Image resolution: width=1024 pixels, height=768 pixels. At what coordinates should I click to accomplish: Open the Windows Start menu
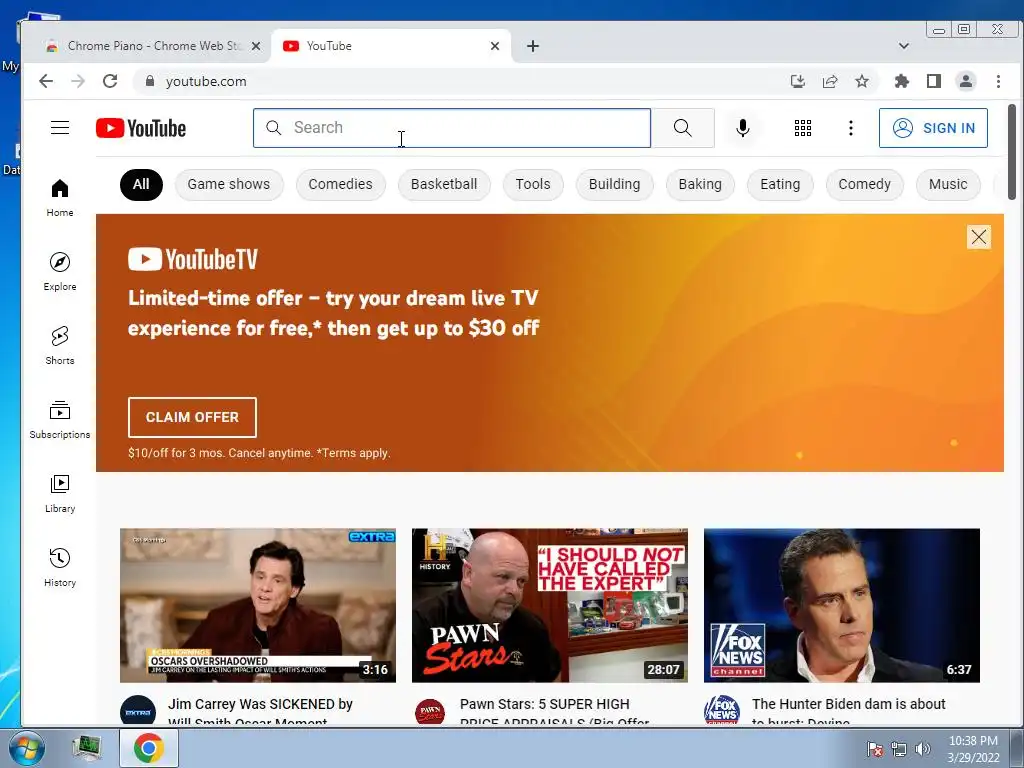click(x=25, y=748)
